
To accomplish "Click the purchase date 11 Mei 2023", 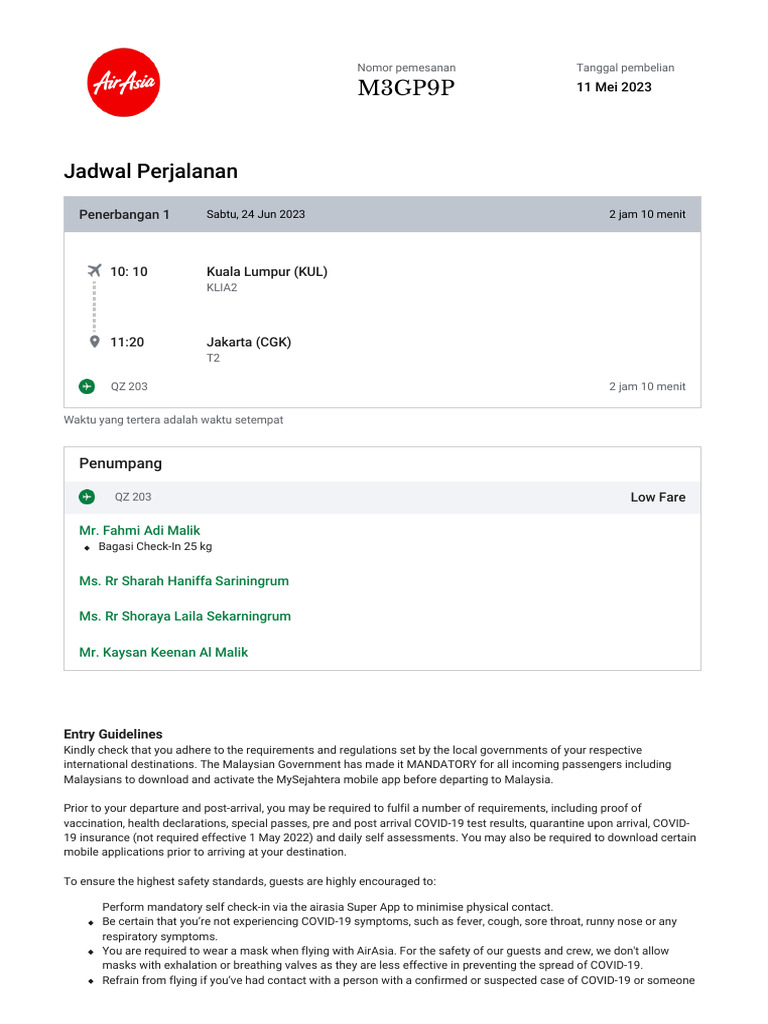I will [613, 87].
